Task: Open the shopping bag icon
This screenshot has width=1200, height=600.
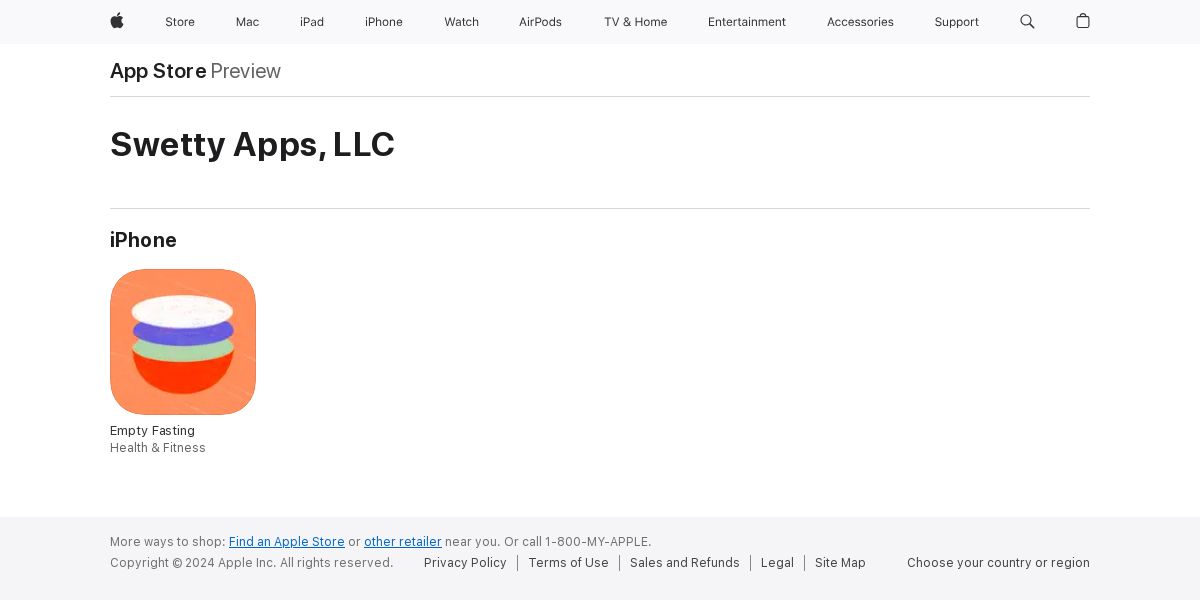Action: tap(1083, 21)
